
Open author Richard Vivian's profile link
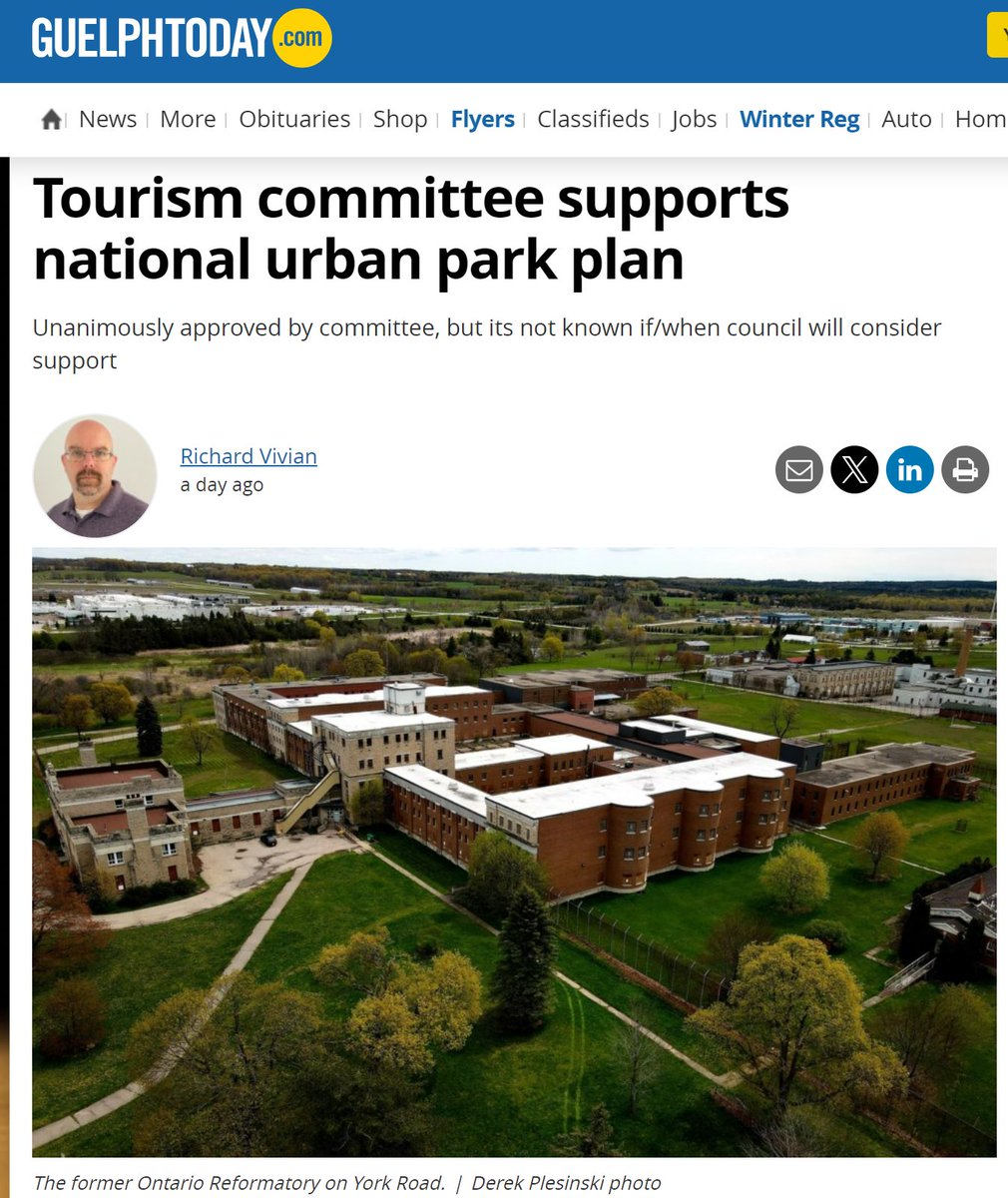249,456
